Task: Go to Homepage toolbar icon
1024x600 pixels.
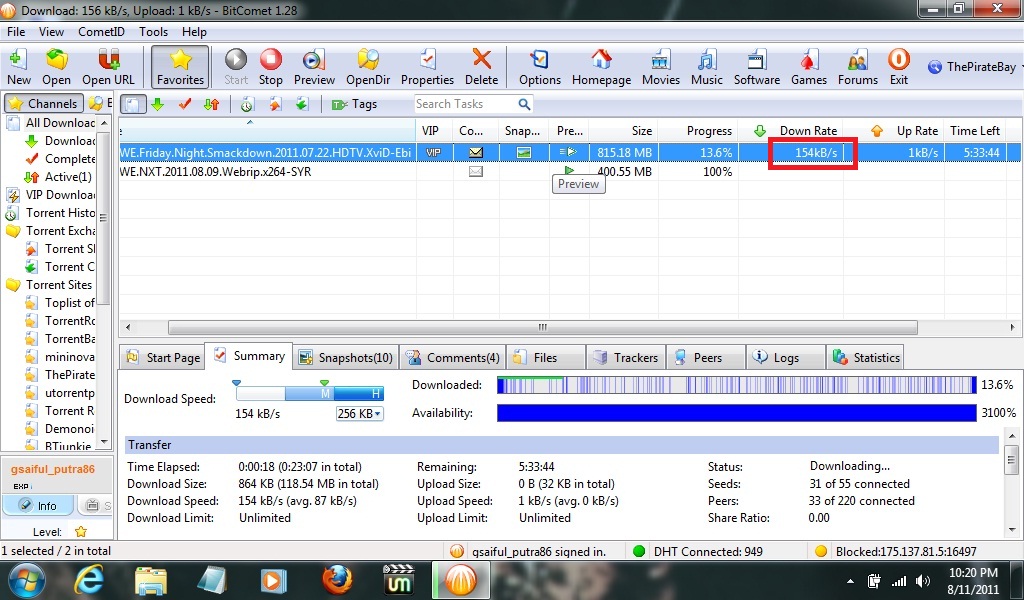Action: point(601,67)
